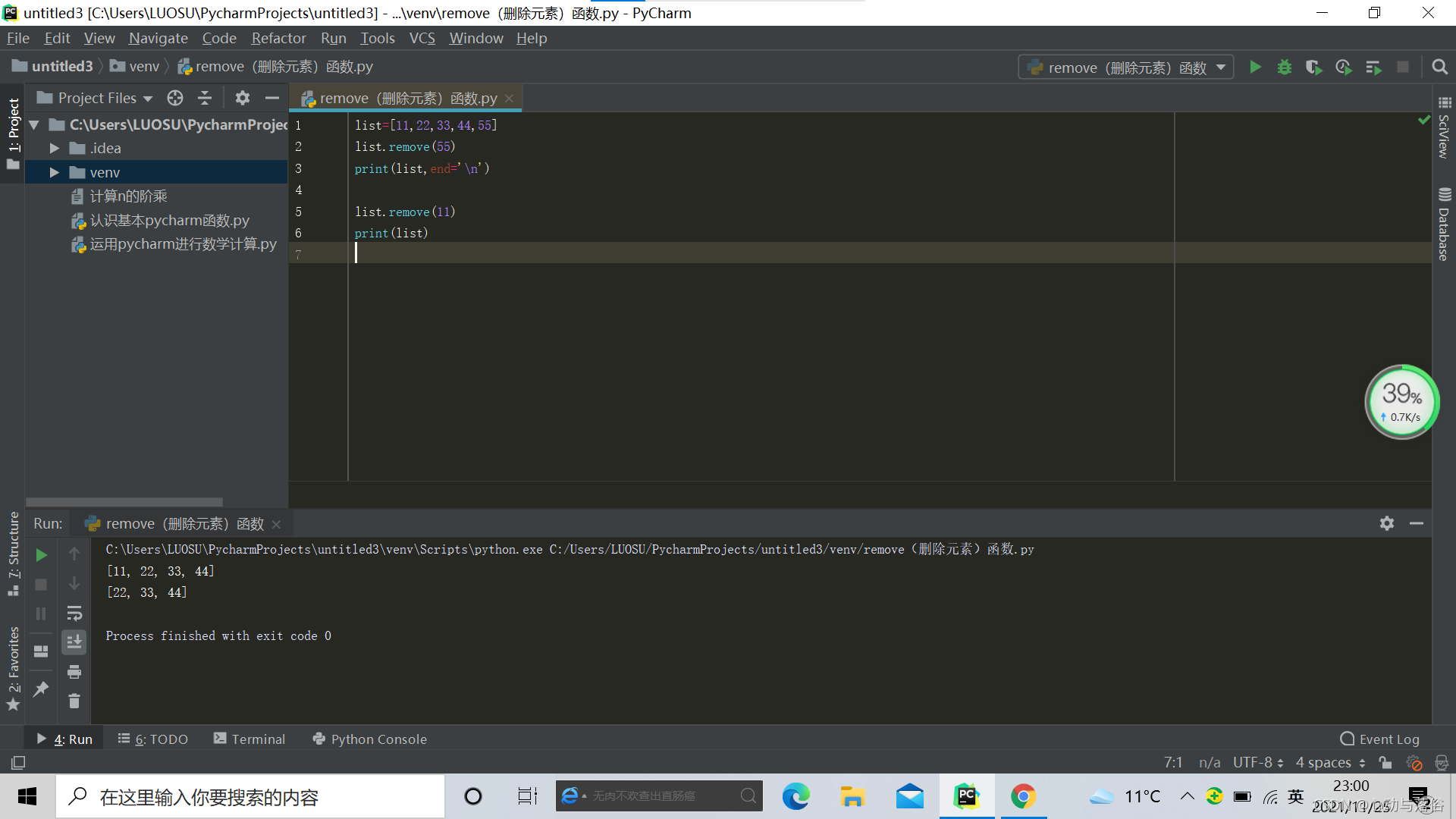Screen dimensions: 1456x819
Task: Run the remove script with green play button
Action: pyautogui.click(x=1255, y=67)
